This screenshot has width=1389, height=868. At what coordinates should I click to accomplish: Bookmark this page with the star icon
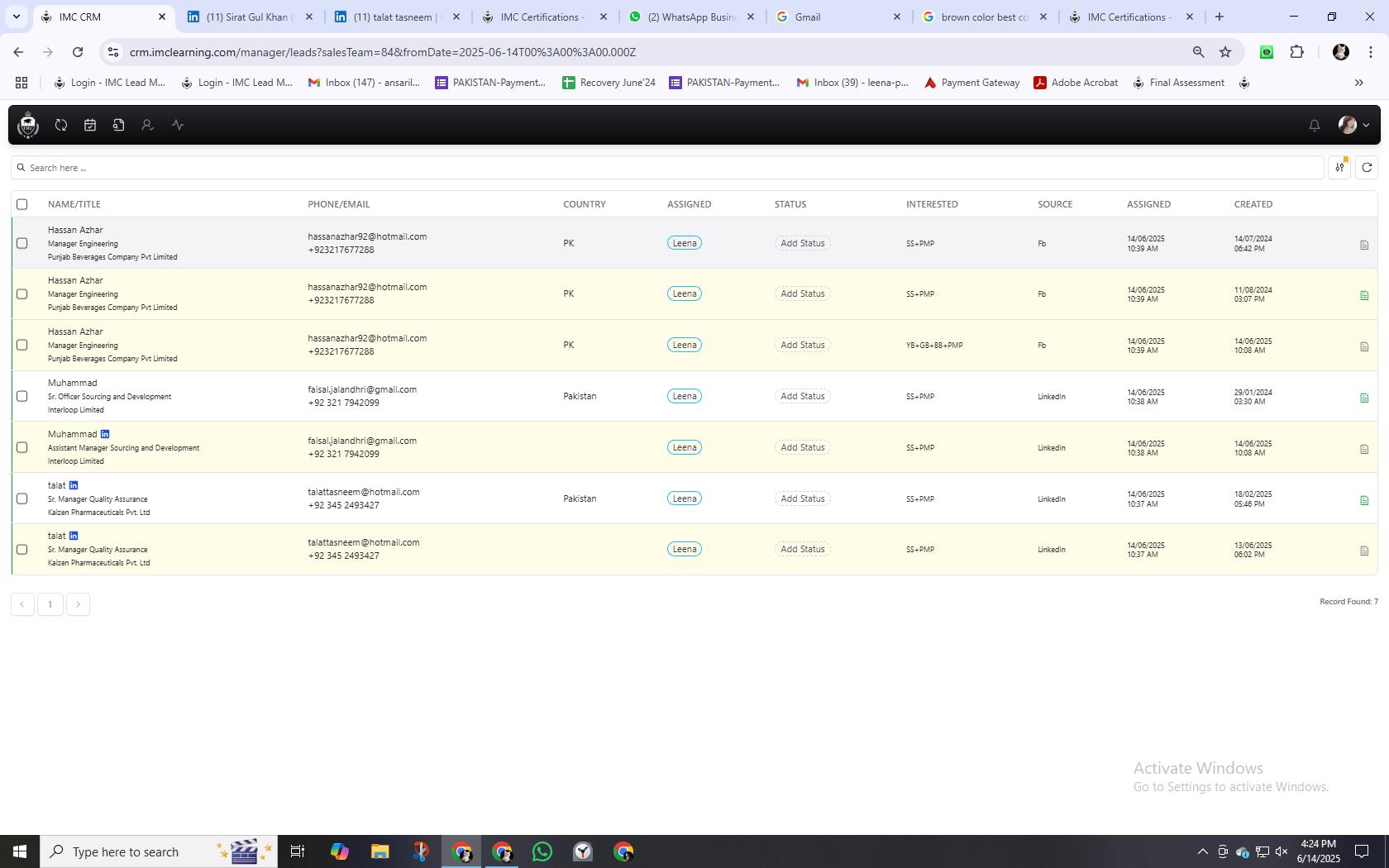(1225, 52)
